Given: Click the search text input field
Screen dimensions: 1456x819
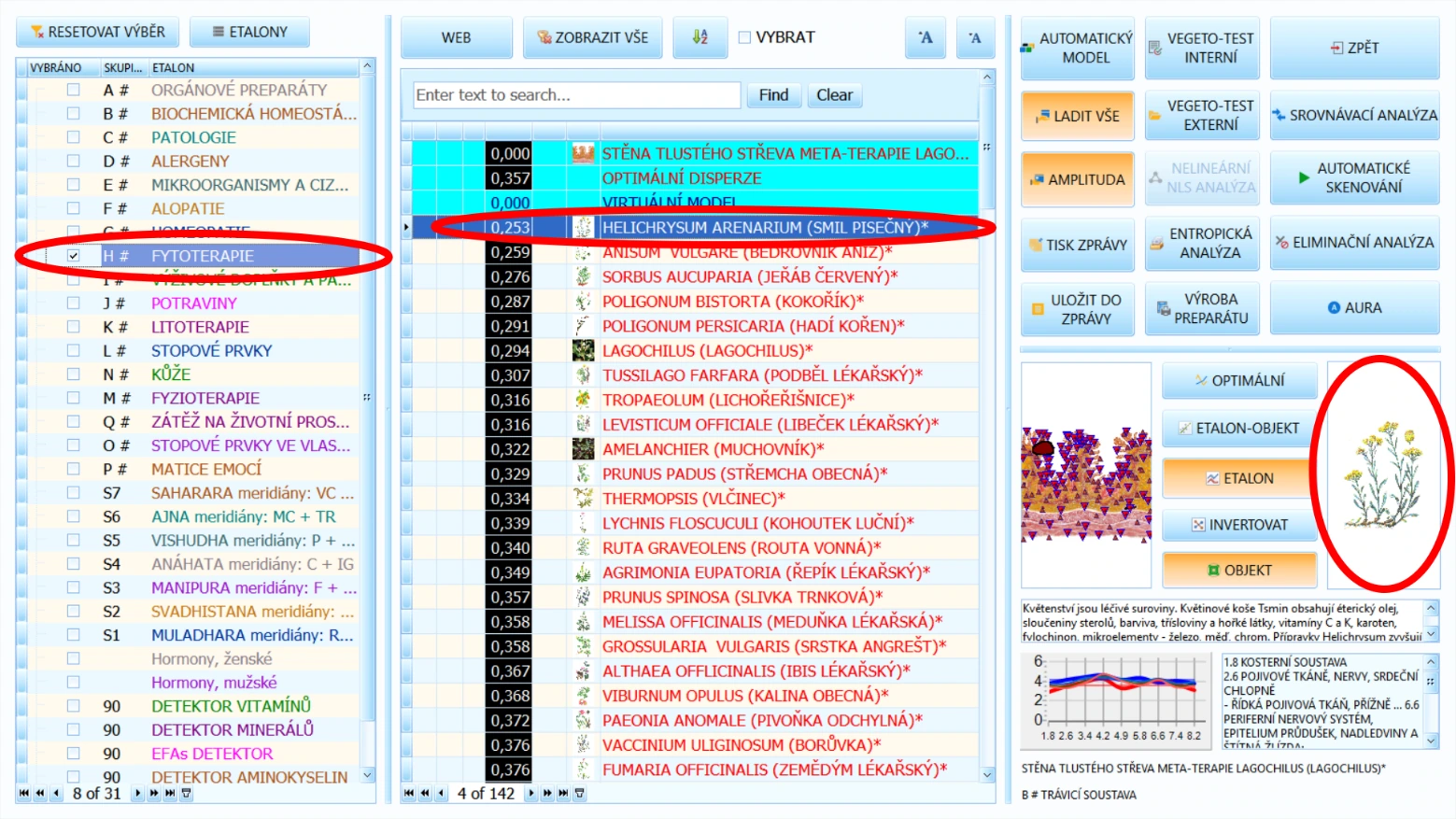Looking at the screenshot, I should [576, 95].
